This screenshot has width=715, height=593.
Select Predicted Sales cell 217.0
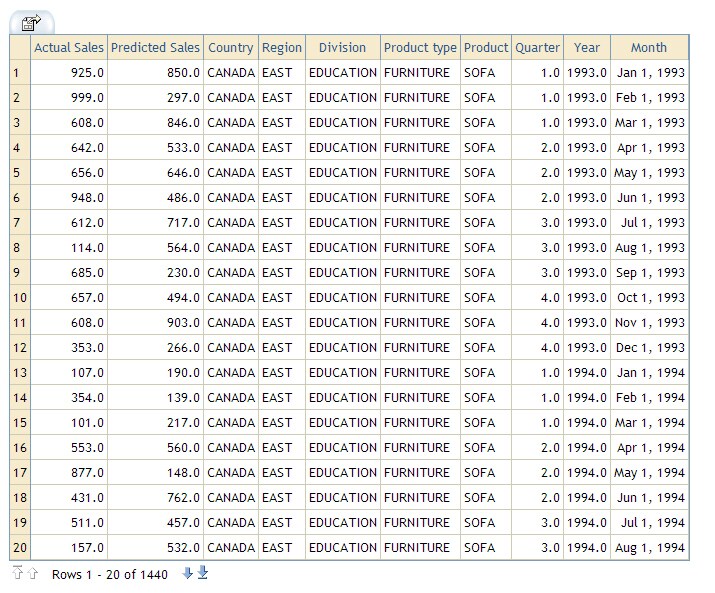click(x=155, y=422)
